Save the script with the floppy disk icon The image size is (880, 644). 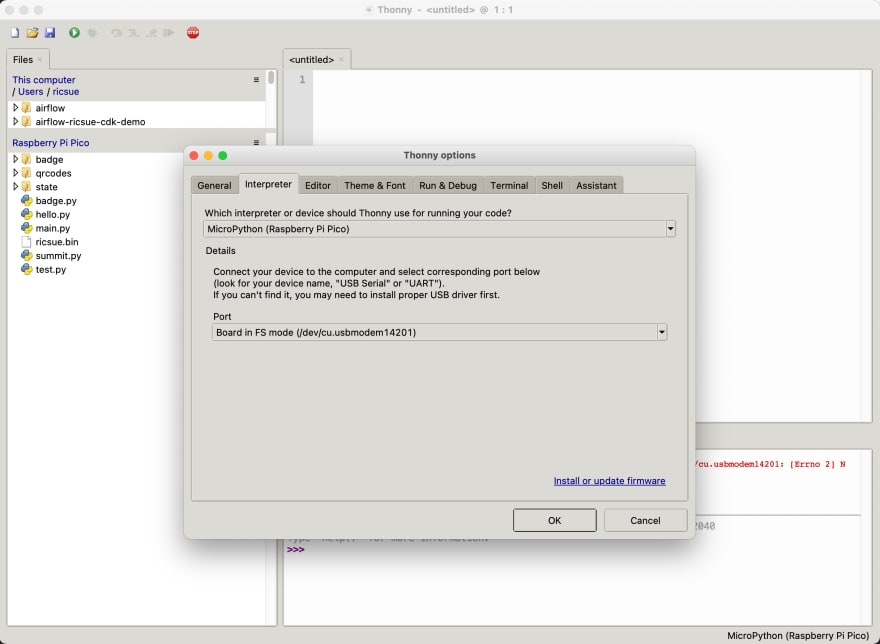(x=50, y=33)
